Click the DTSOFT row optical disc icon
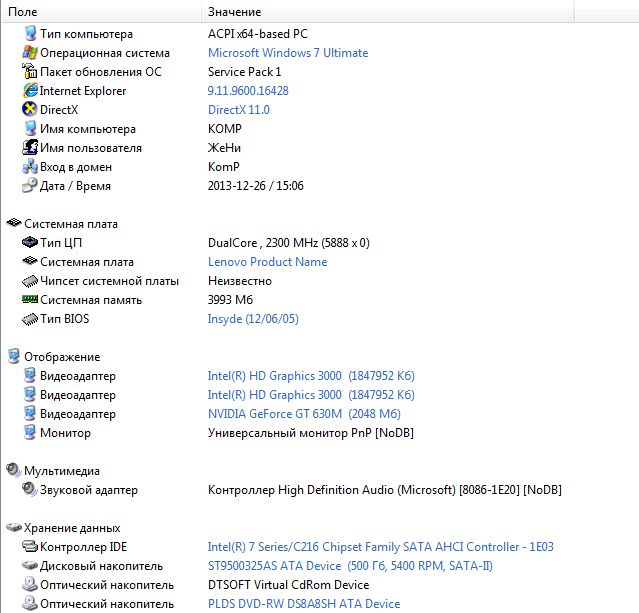The height and width of the screenshot is (613, 639). (x=30, y=584)
